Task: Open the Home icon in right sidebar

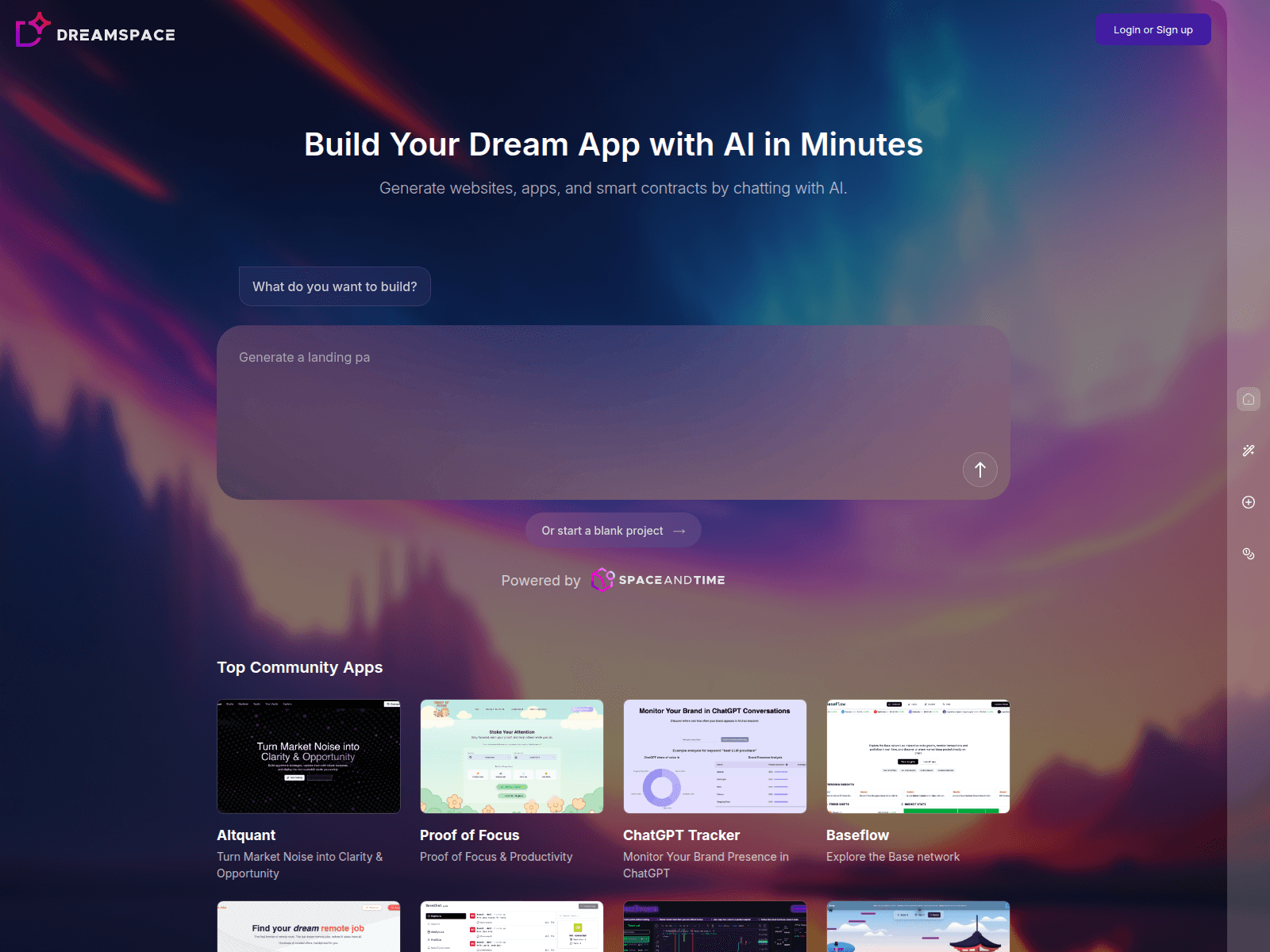Action: [1249, 399]
